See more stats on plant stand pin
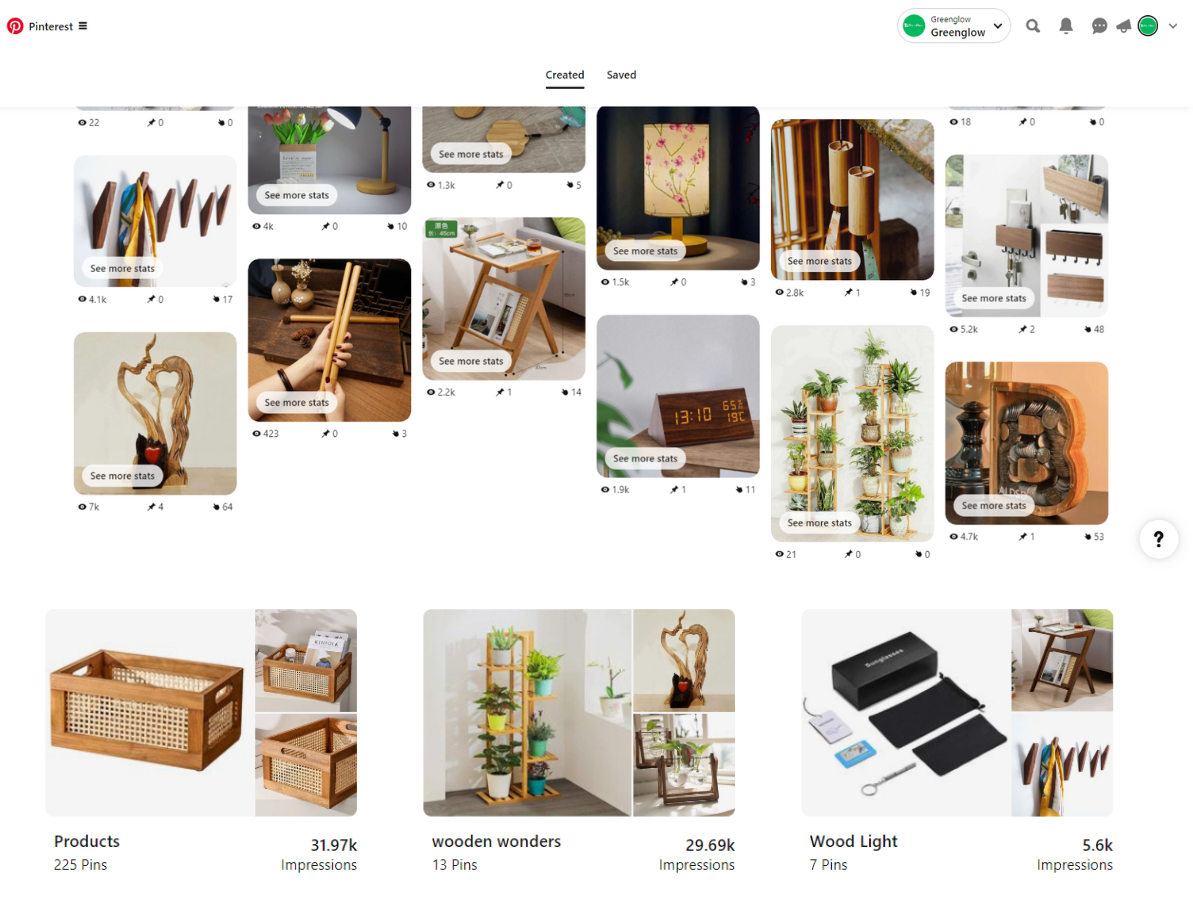Screen dimensions: 1193x907 (x=819, y=523)
